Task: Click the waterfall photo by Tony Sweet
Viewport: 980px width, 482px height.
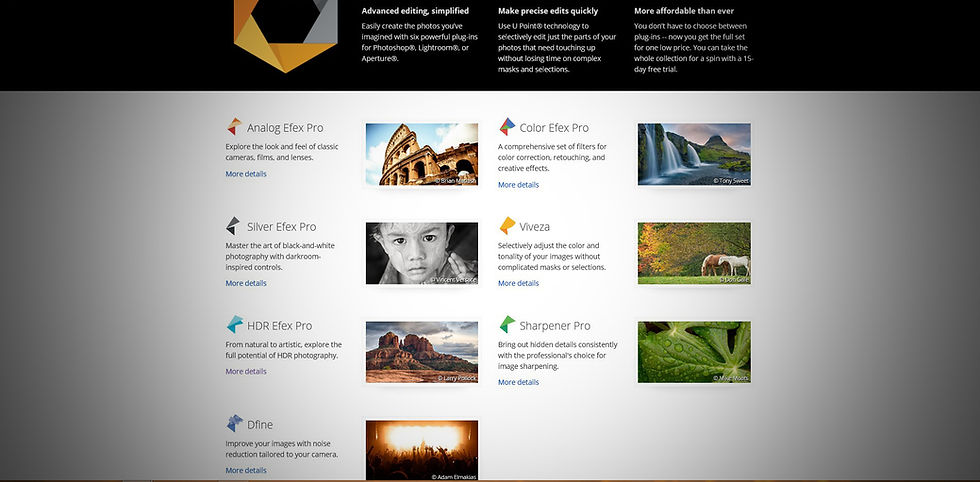Action: tap(694, 154)
